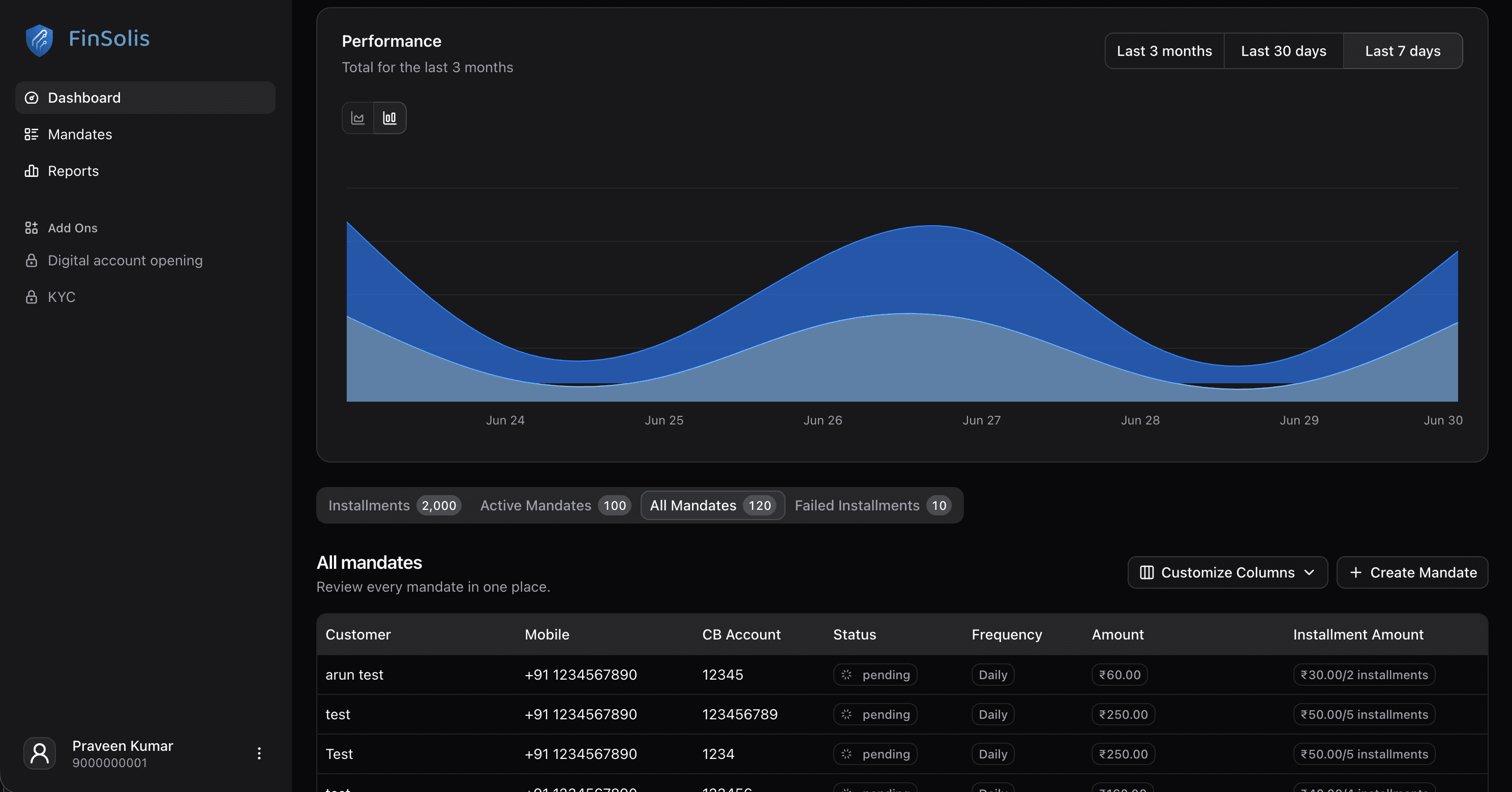
Task: Open Praveen Kumar's options menu
Action: (259, 753)
